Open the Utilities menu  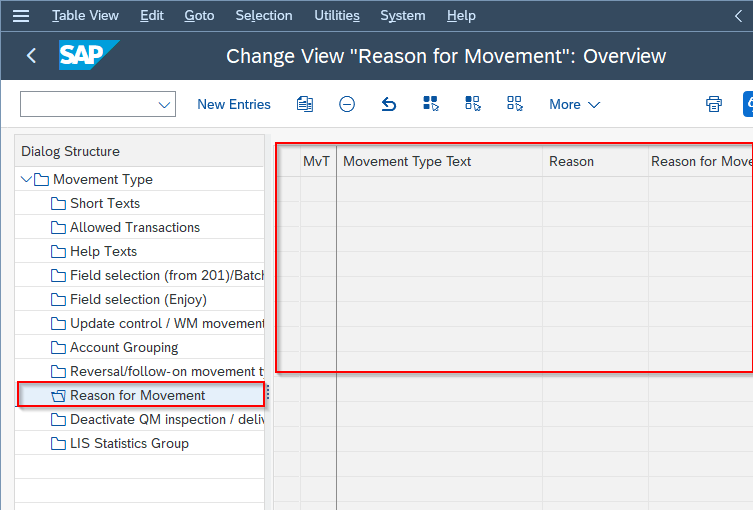(x=337, y=15)
